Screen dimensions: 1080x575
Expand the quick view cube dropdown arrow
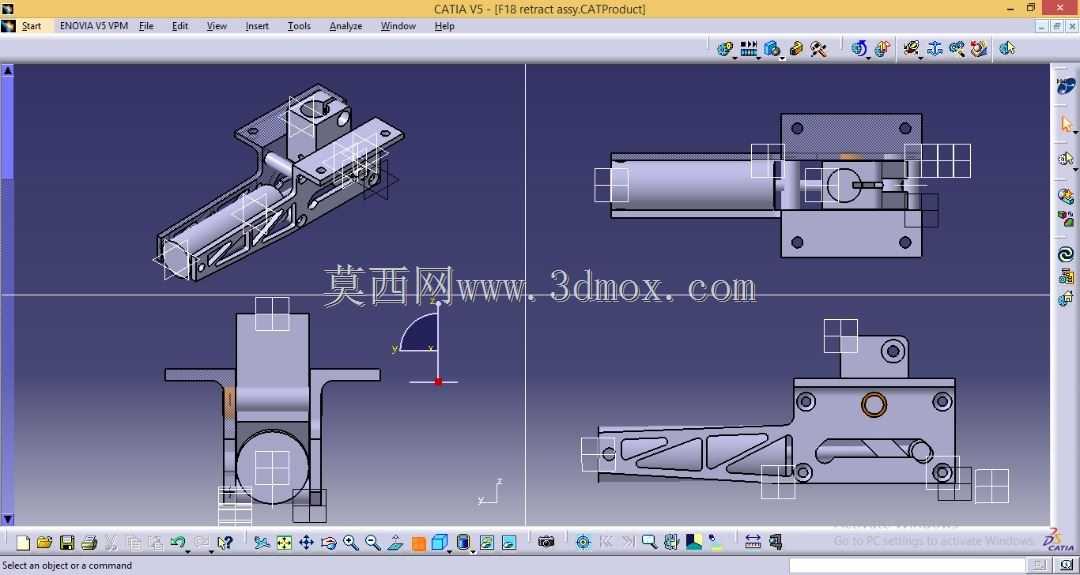[449, 550]
